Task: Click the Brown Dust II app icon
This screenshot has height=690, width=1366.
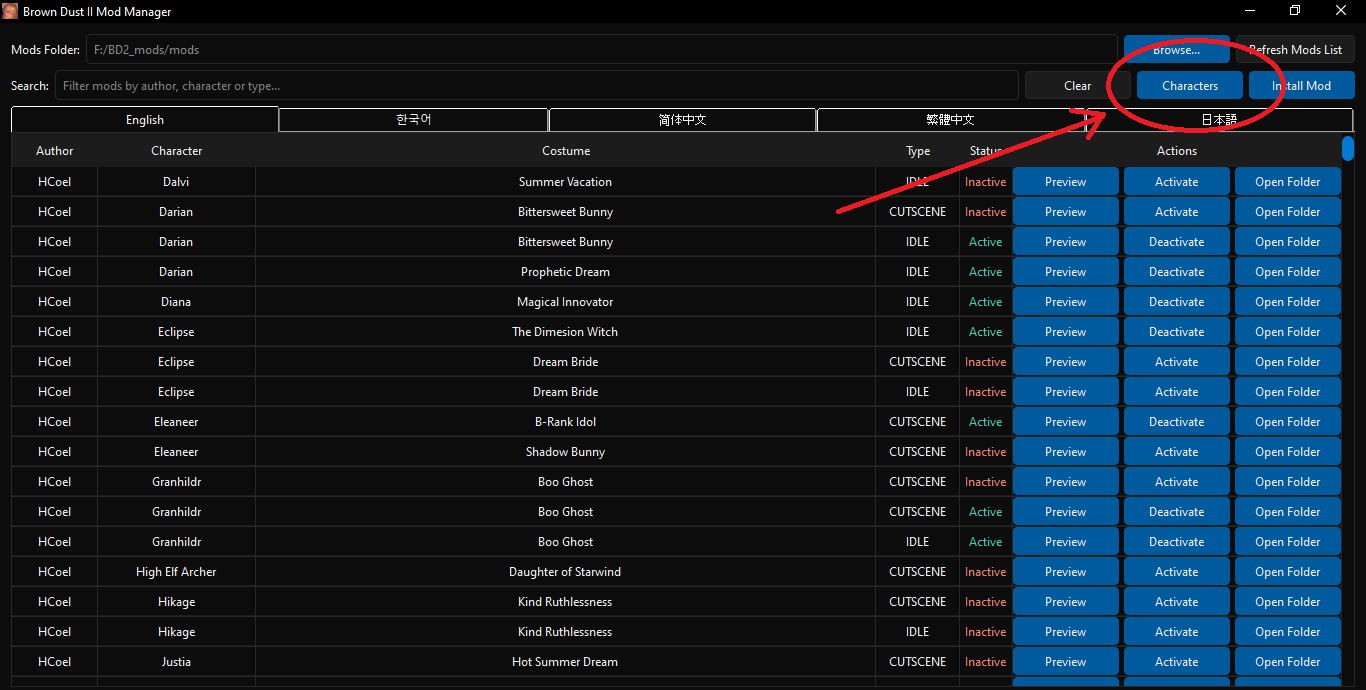Action: 11,12
